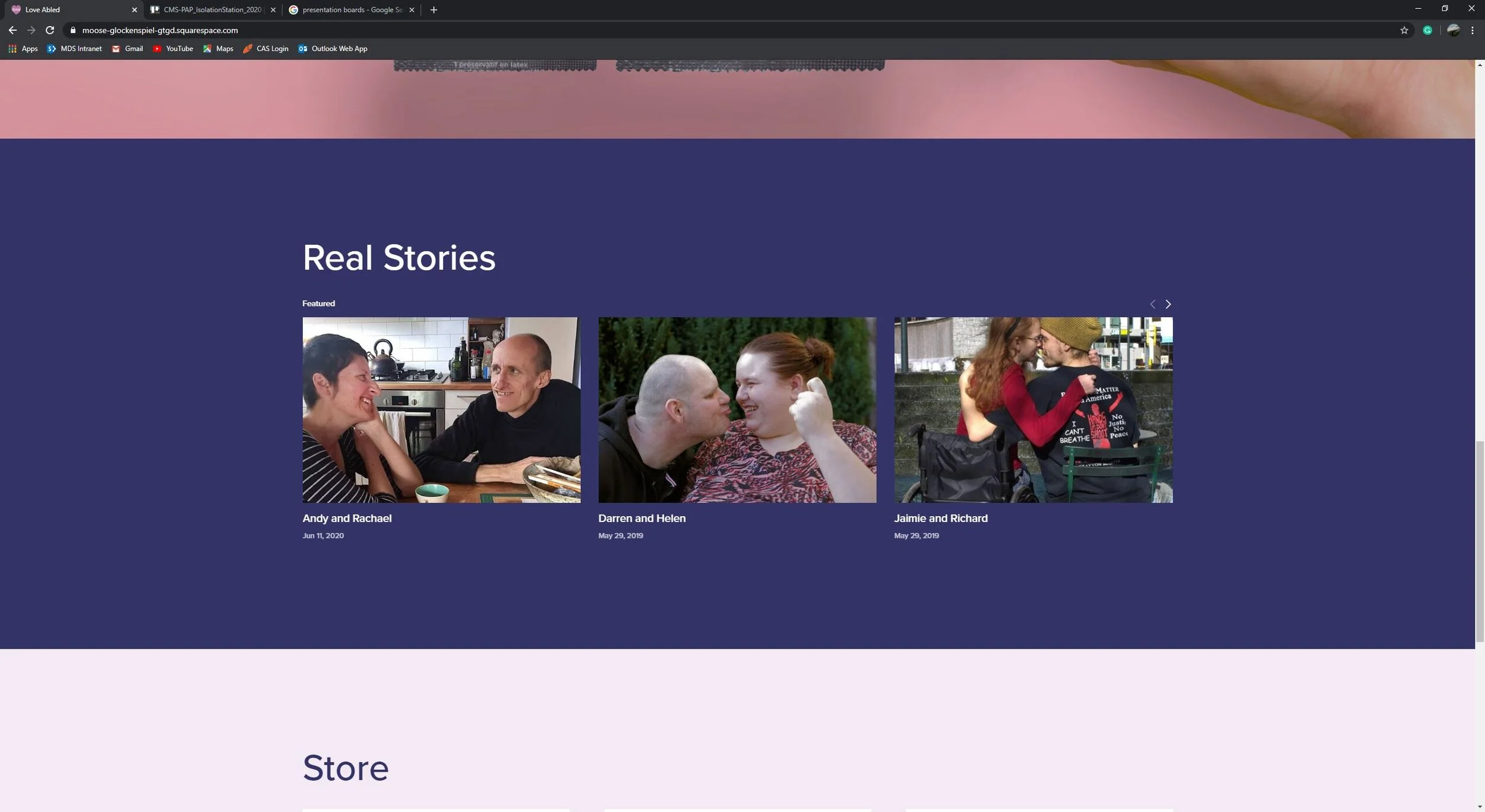
Task: Open a new browser tab
Action: (434, 10)
